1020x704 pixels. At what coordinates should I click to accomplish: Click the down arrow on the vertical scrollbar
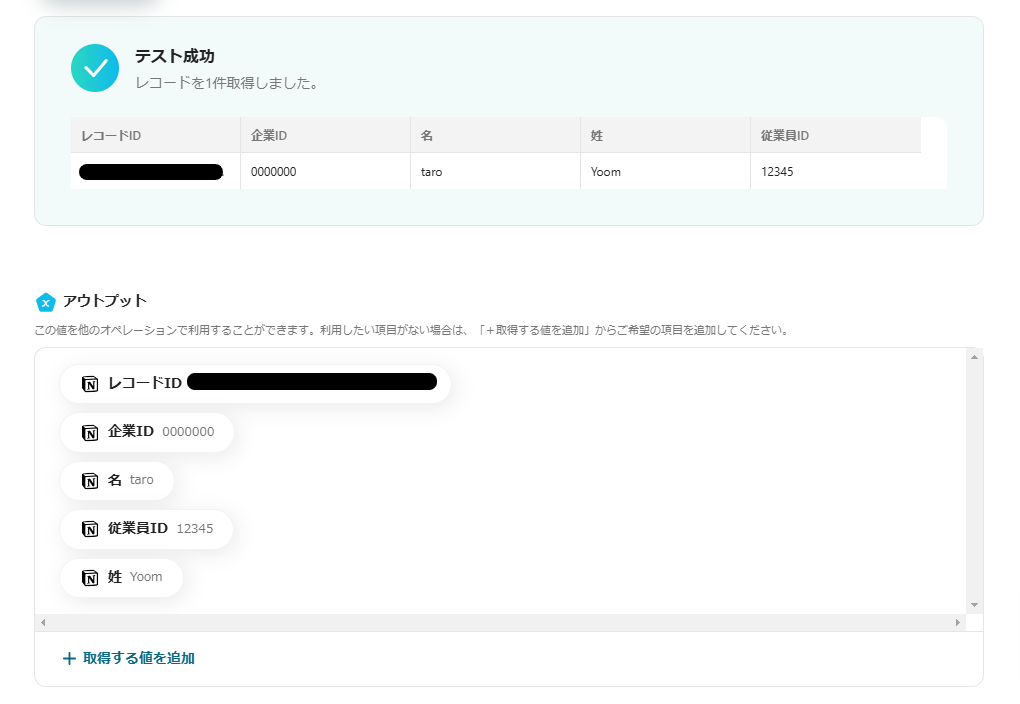973,604
